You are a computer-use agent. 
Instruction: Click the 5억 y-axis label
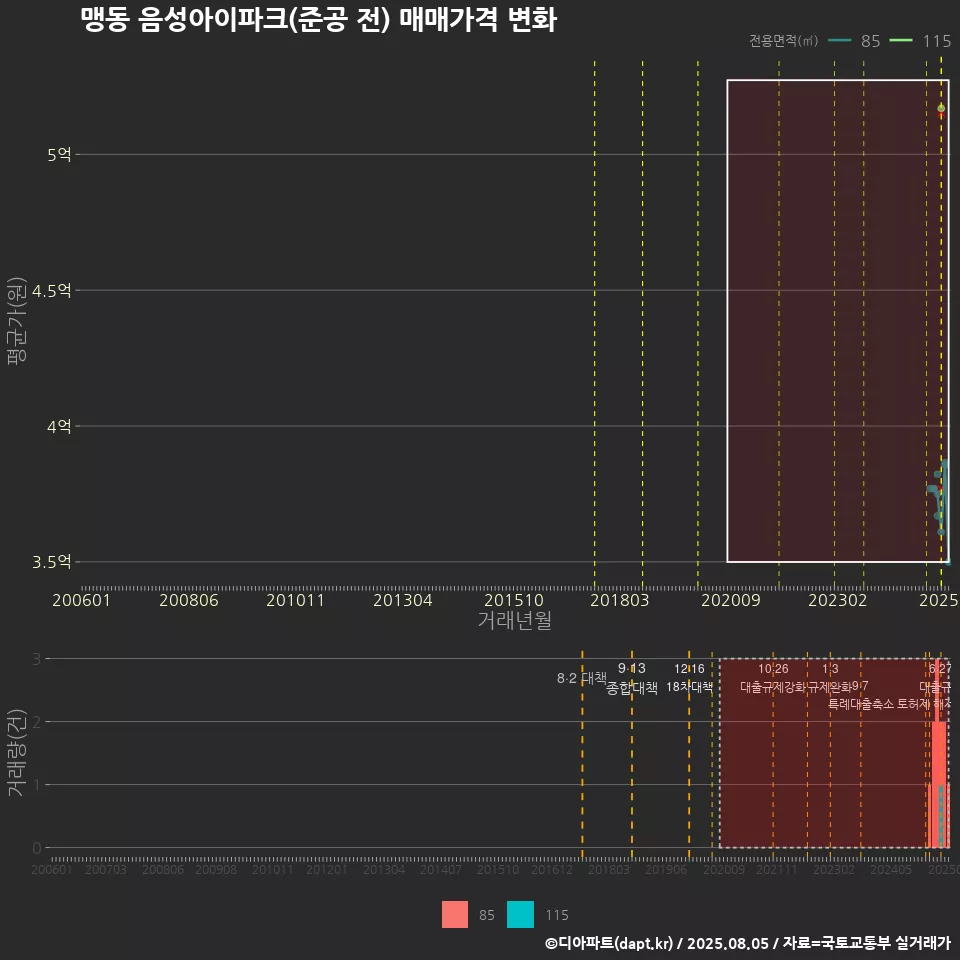(59, 155)
